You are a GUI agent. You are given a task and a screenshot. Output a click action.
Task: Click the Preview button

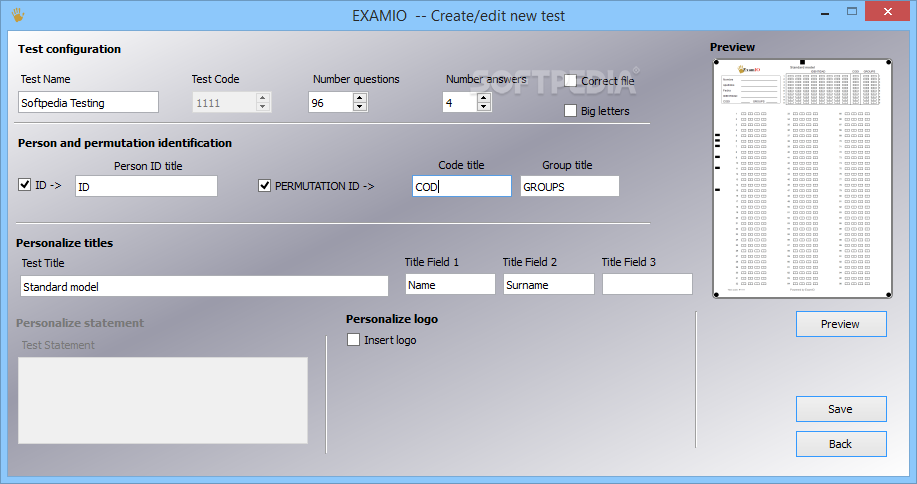click(x=841, y=324)
